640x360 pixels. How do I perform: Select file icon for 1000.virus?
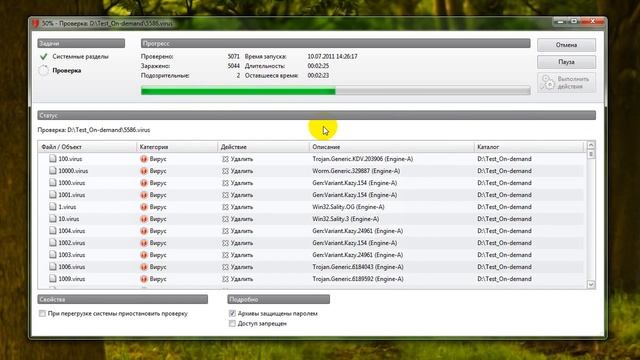point(53,183)
